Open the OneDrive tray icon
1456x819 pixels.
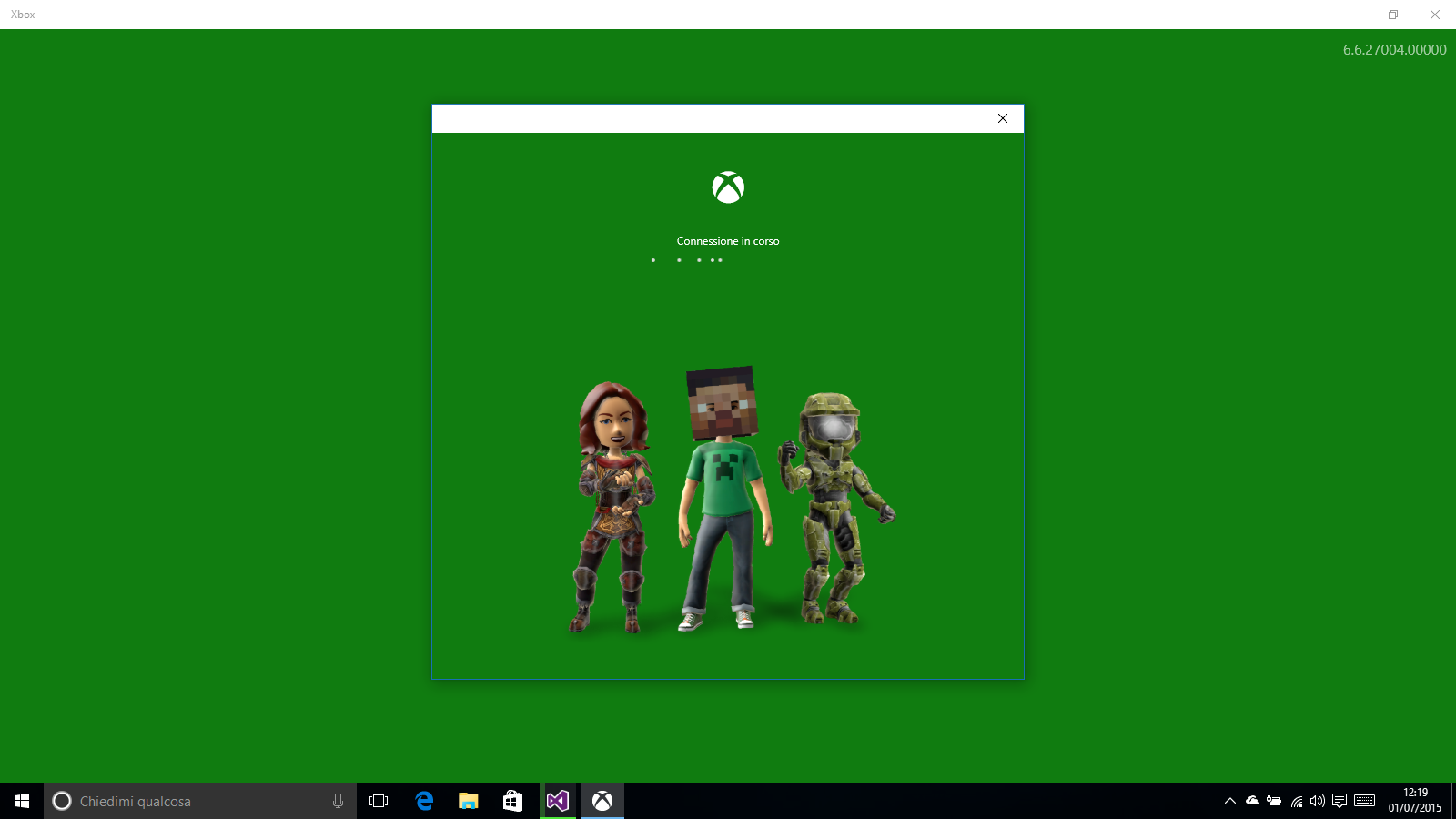tap(1252, 801)
